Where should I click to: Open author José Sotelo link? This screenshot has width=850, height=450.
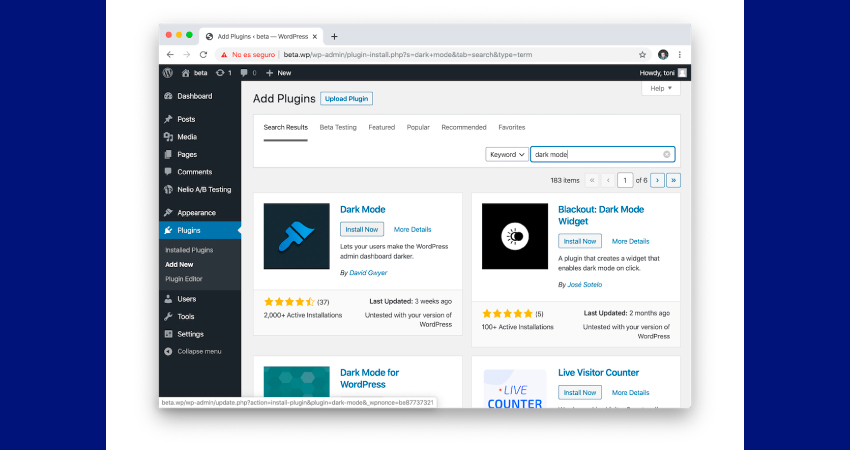[584, 285]
